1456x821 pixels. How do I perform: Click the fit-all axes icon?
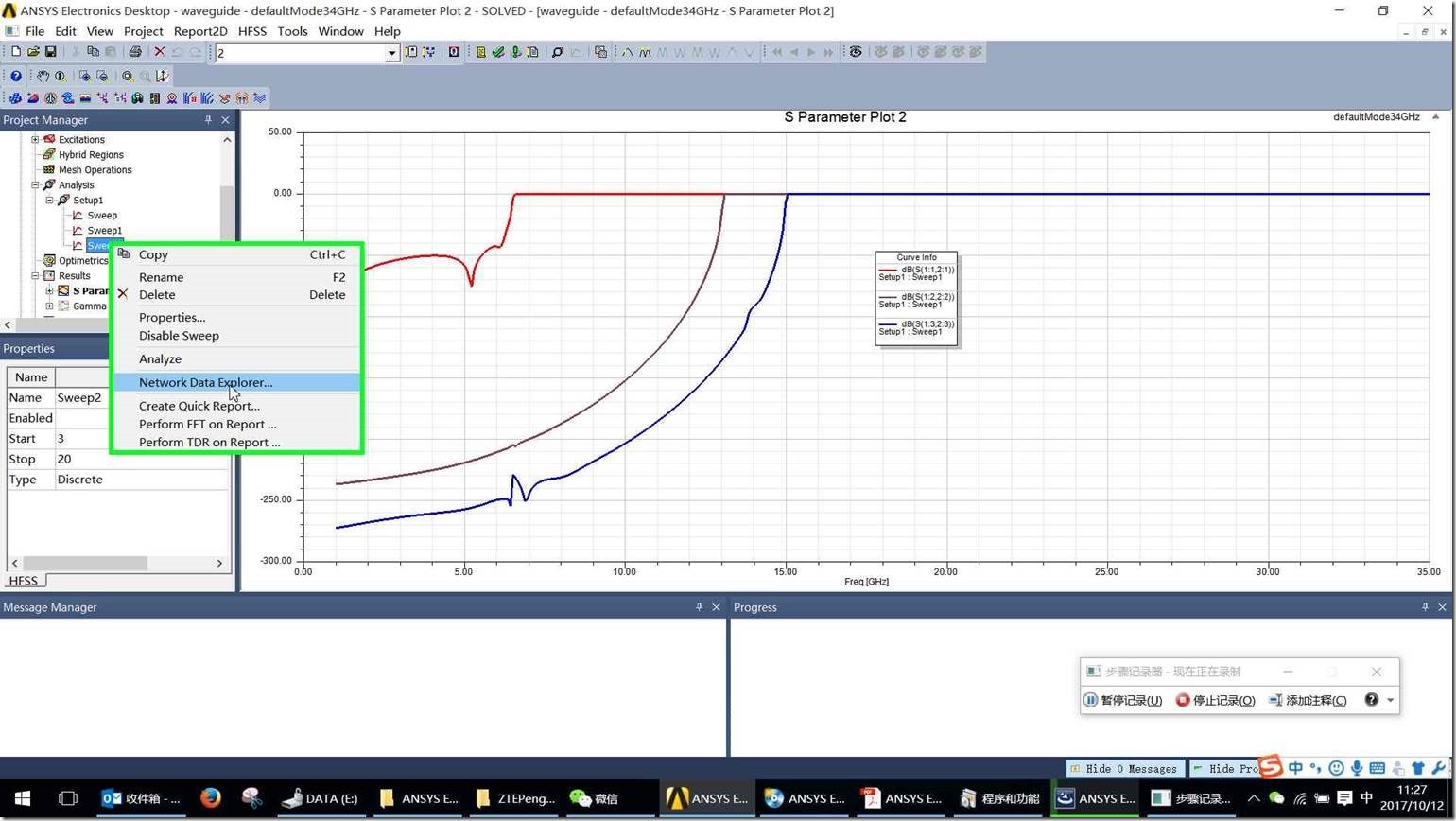point(163,76)
